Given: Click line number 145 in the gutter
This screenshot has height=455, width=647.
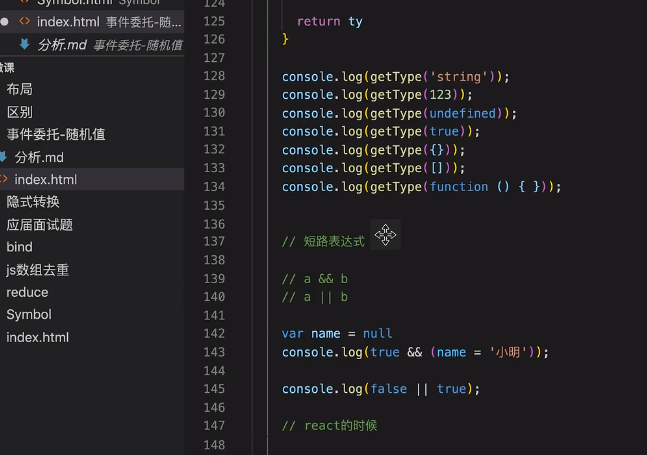Looking at the screenshot, I should coord(214,389).
